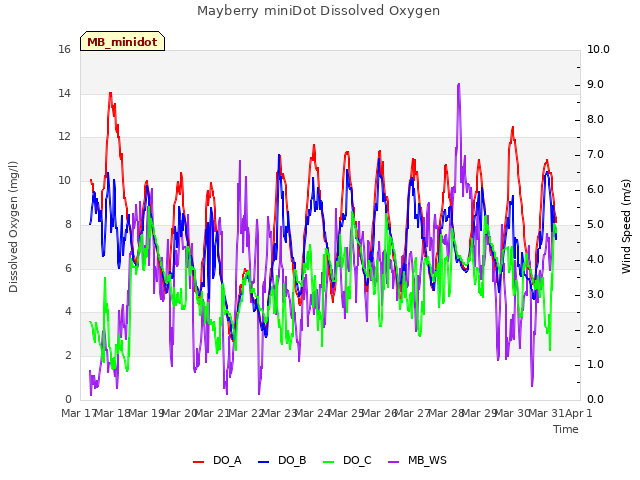Screen dimensions: 640x480
Task: Click the Time axis label
Action: pos(566,429)
